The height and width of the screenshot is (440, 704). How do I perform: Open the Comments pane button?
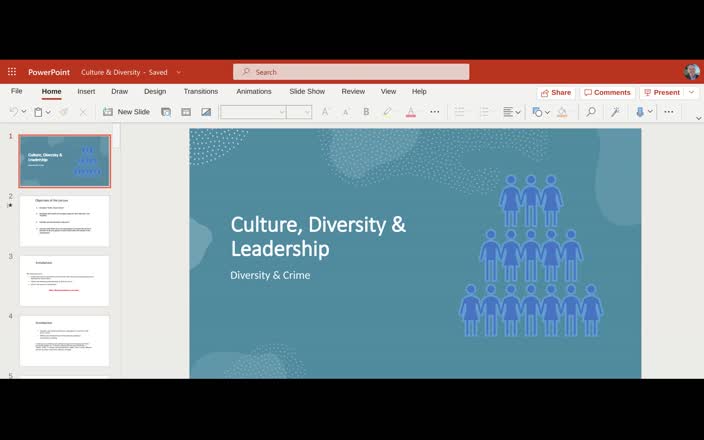coord(607,92)
